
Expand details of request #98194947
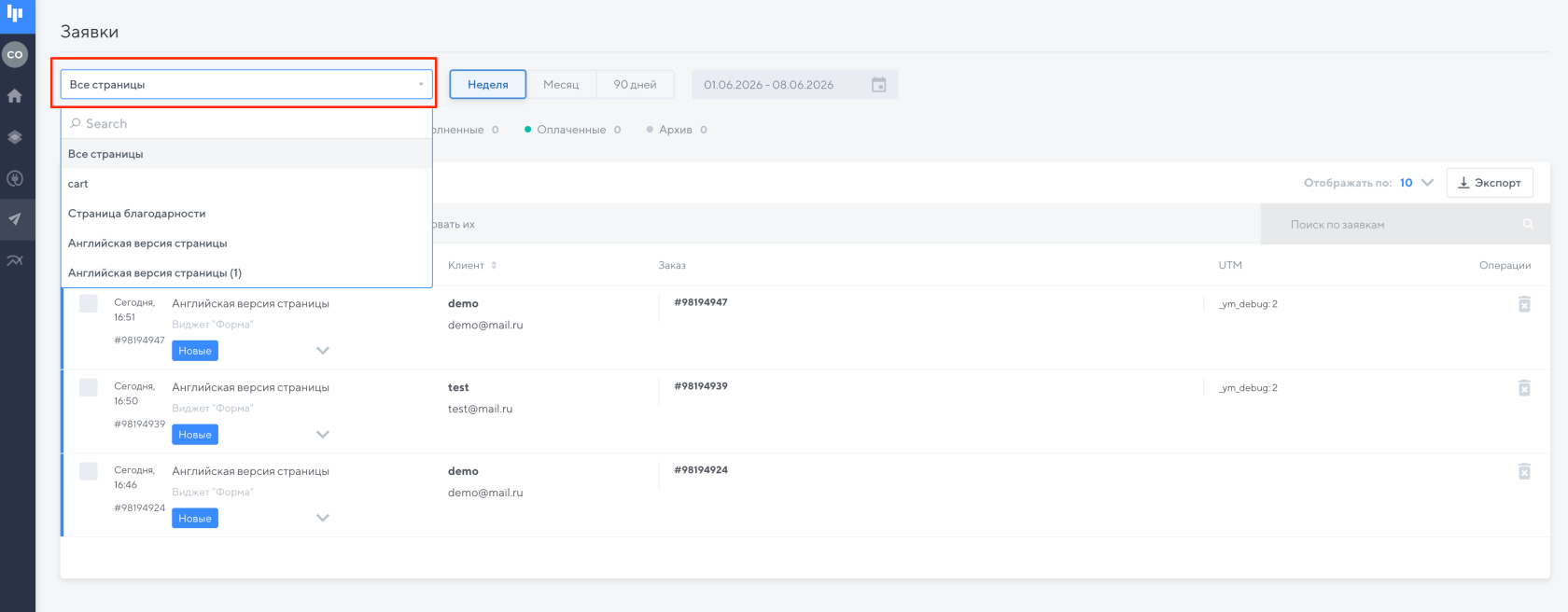click(x=323, y=351)
